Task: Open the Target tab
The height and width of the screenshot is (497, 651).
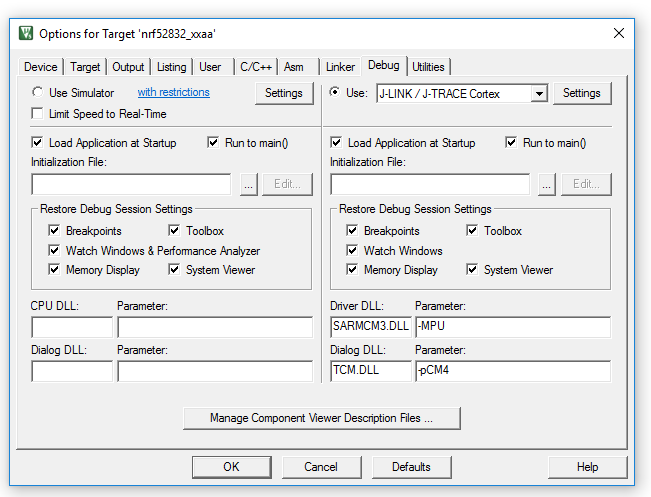Action: click(x=85, y=67)
